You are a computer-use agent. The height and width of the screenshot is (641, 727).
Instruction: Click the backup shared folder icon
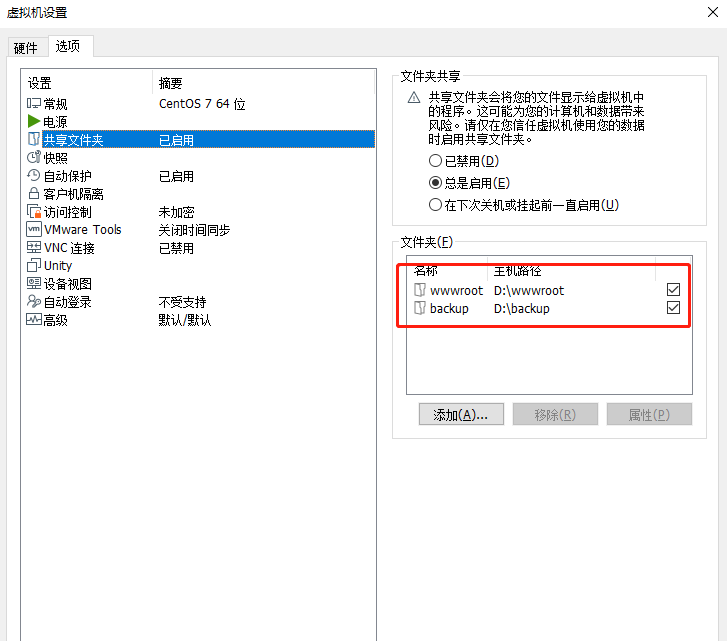420,308
